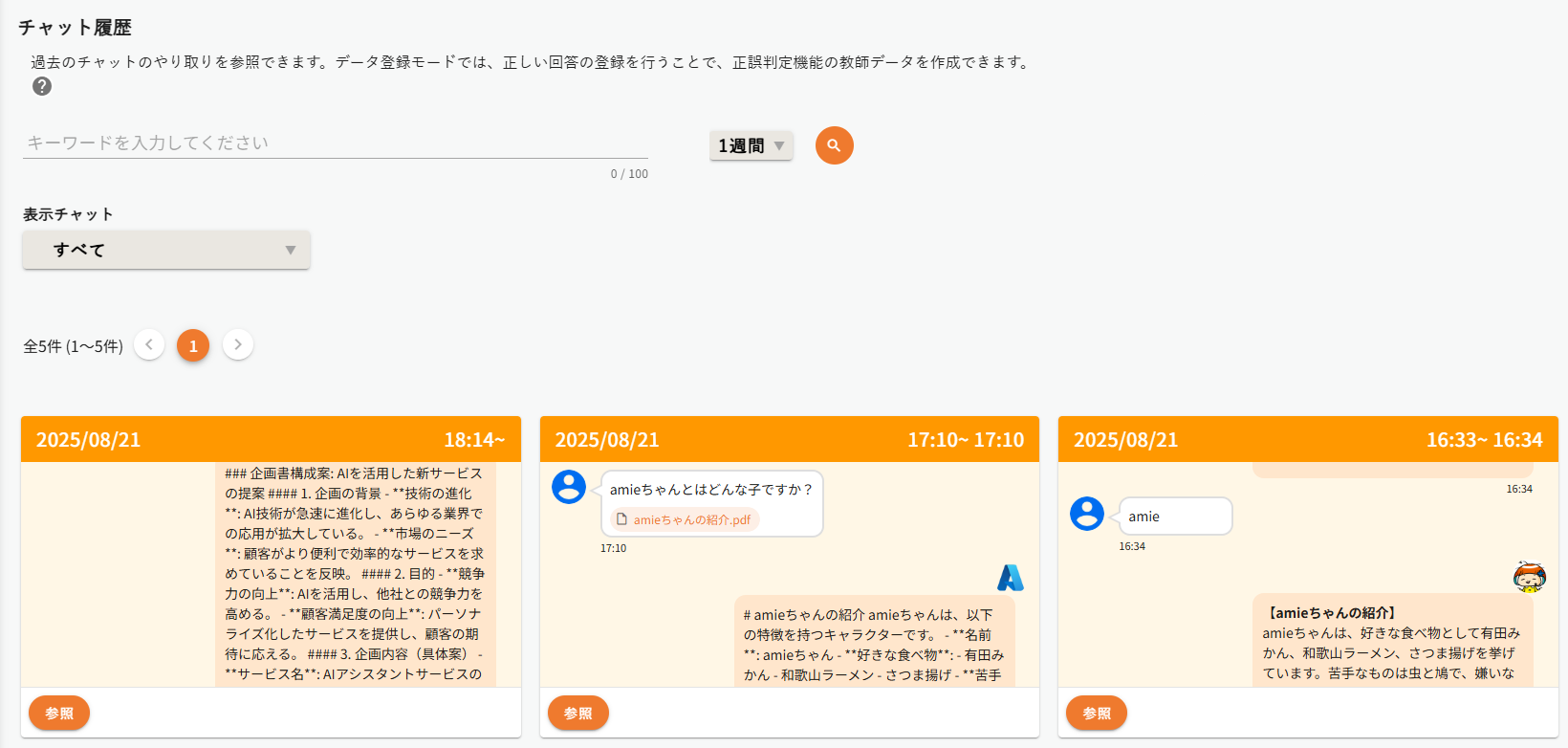Click user avatar in 16:33 chat card
Viewport: 1568px width, 748px height.
coord(1087,514)
